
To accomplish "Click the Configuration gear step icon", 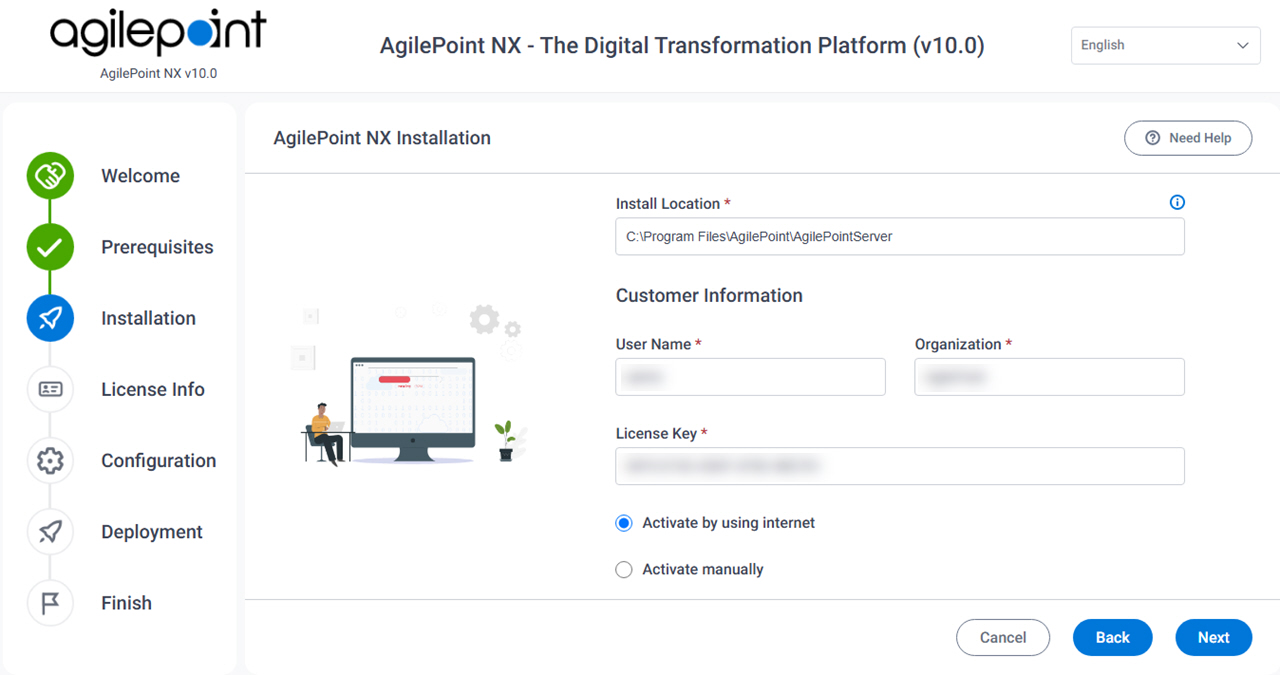I will pyautogui.click(x=50, y=460).
